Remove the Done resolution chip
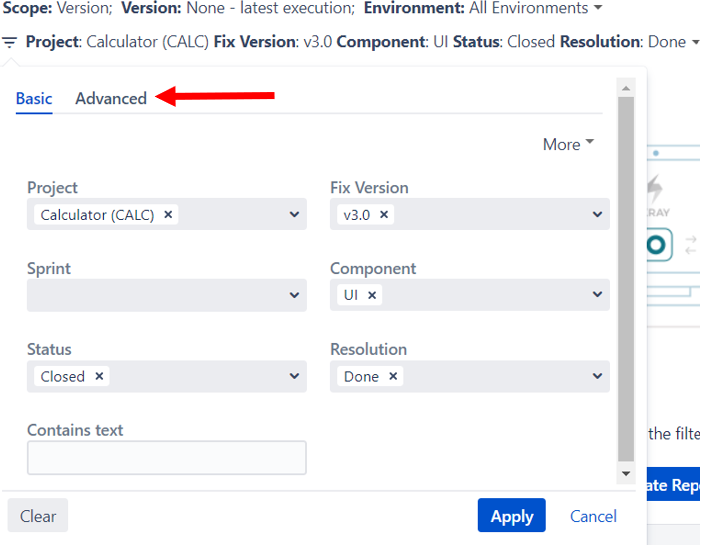The width and height of the screenshot is (715, 547). (x=393, y=376)
